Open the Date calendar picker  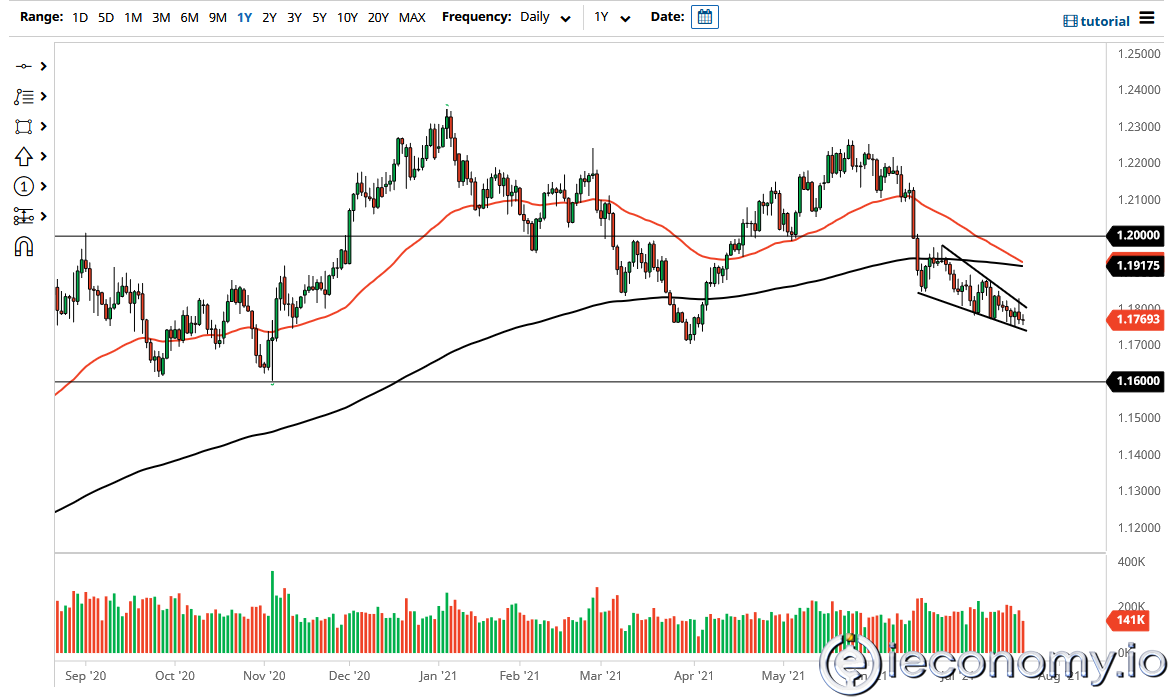click(705, 17)
